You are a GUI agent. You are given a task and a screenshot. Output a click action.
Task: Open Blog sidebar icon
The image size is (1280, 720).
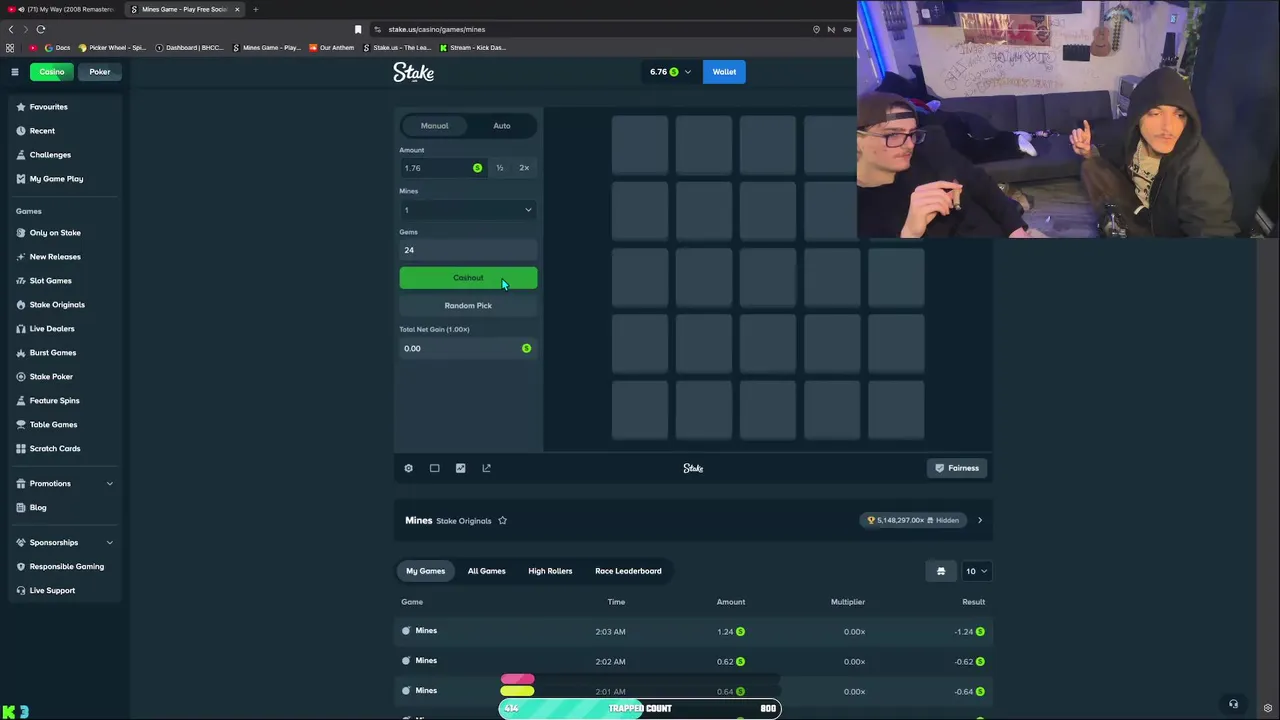pyautogui.click(x=21, y=508)
